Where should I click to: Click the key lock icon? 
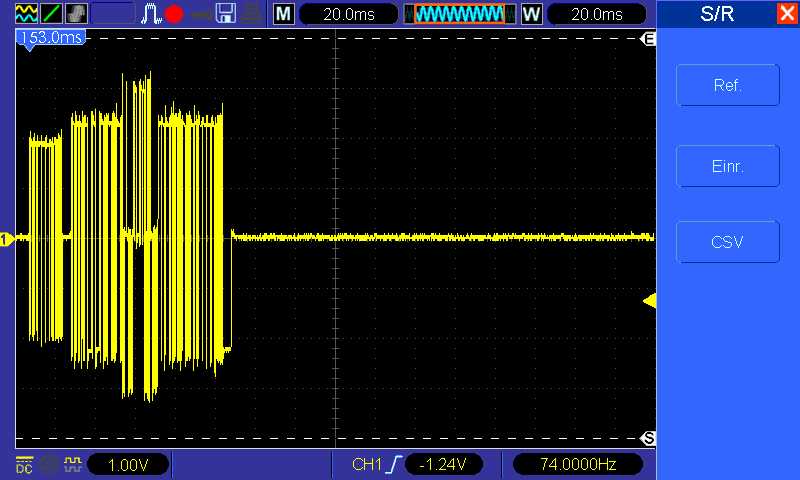click(202, 14)
